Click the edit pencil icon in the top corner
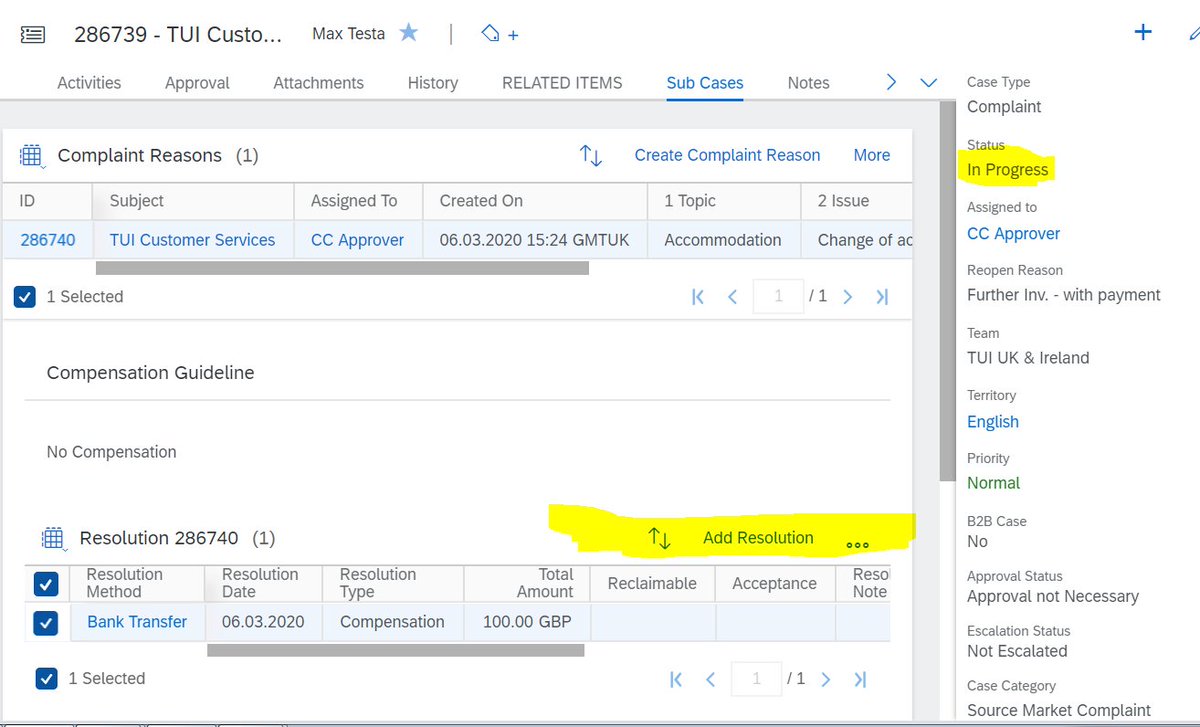This screenshot has height=727, width=1200. point(1193,32)
